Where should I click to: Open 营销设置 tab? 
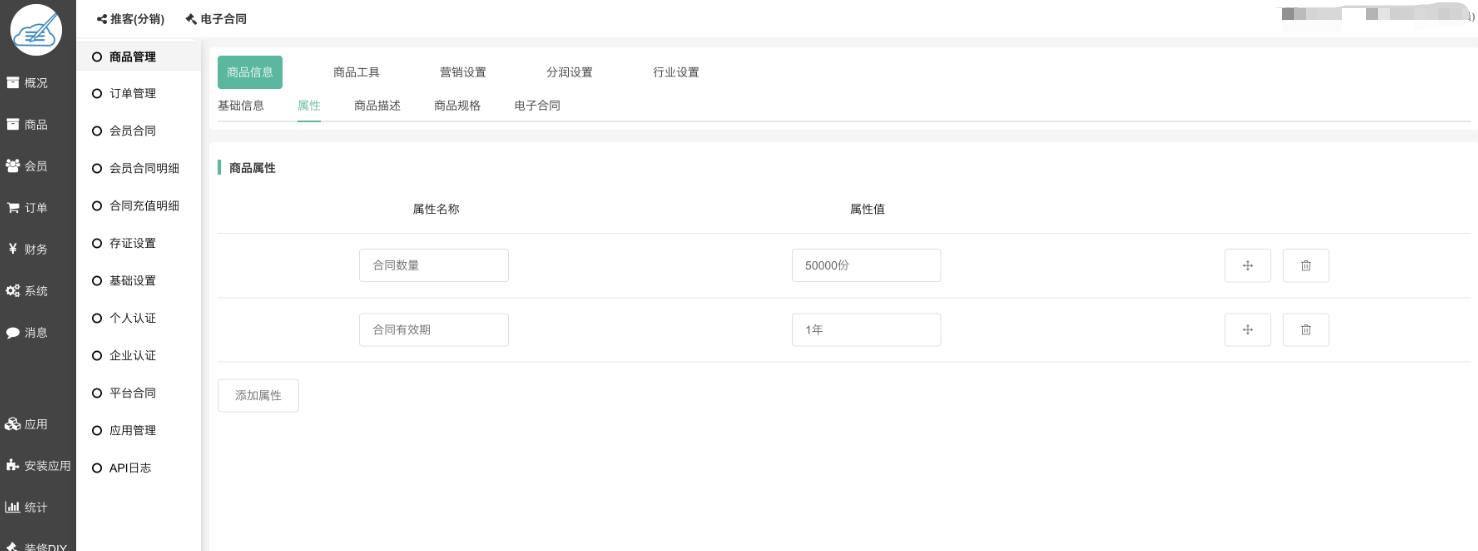[463, 73]
